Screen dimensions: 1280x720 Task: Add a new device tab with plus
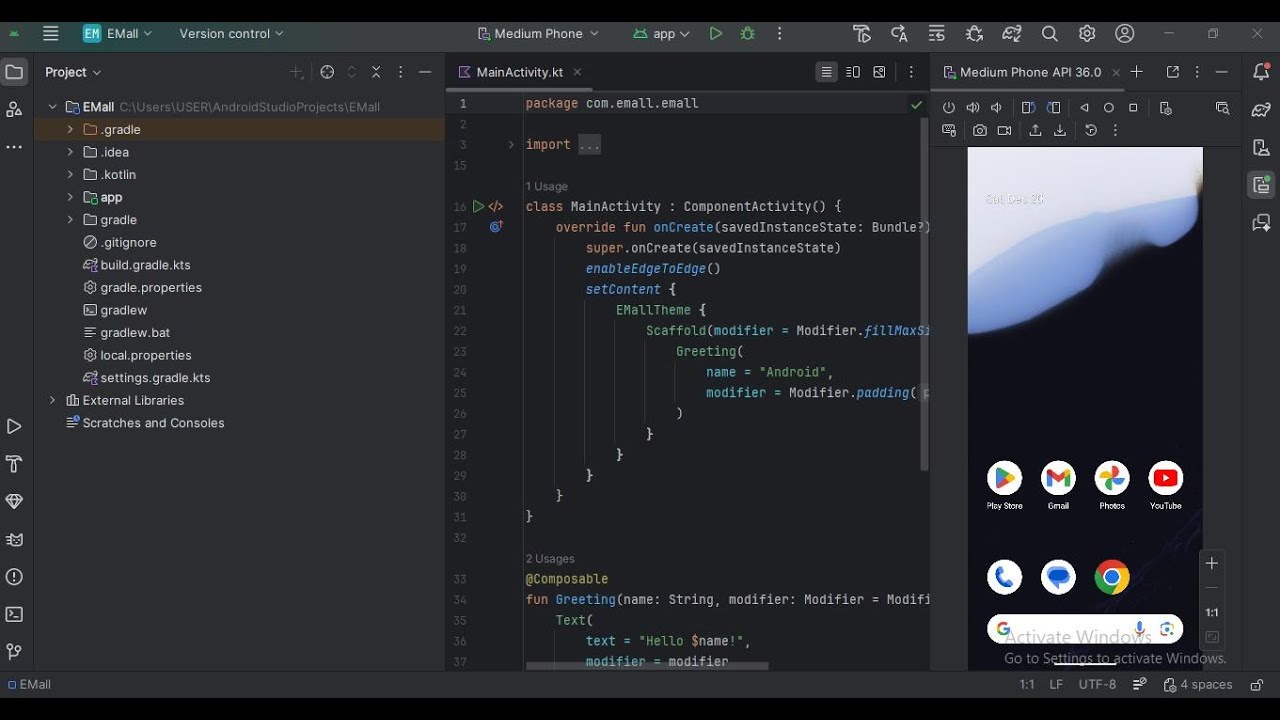pos(1136,72)
